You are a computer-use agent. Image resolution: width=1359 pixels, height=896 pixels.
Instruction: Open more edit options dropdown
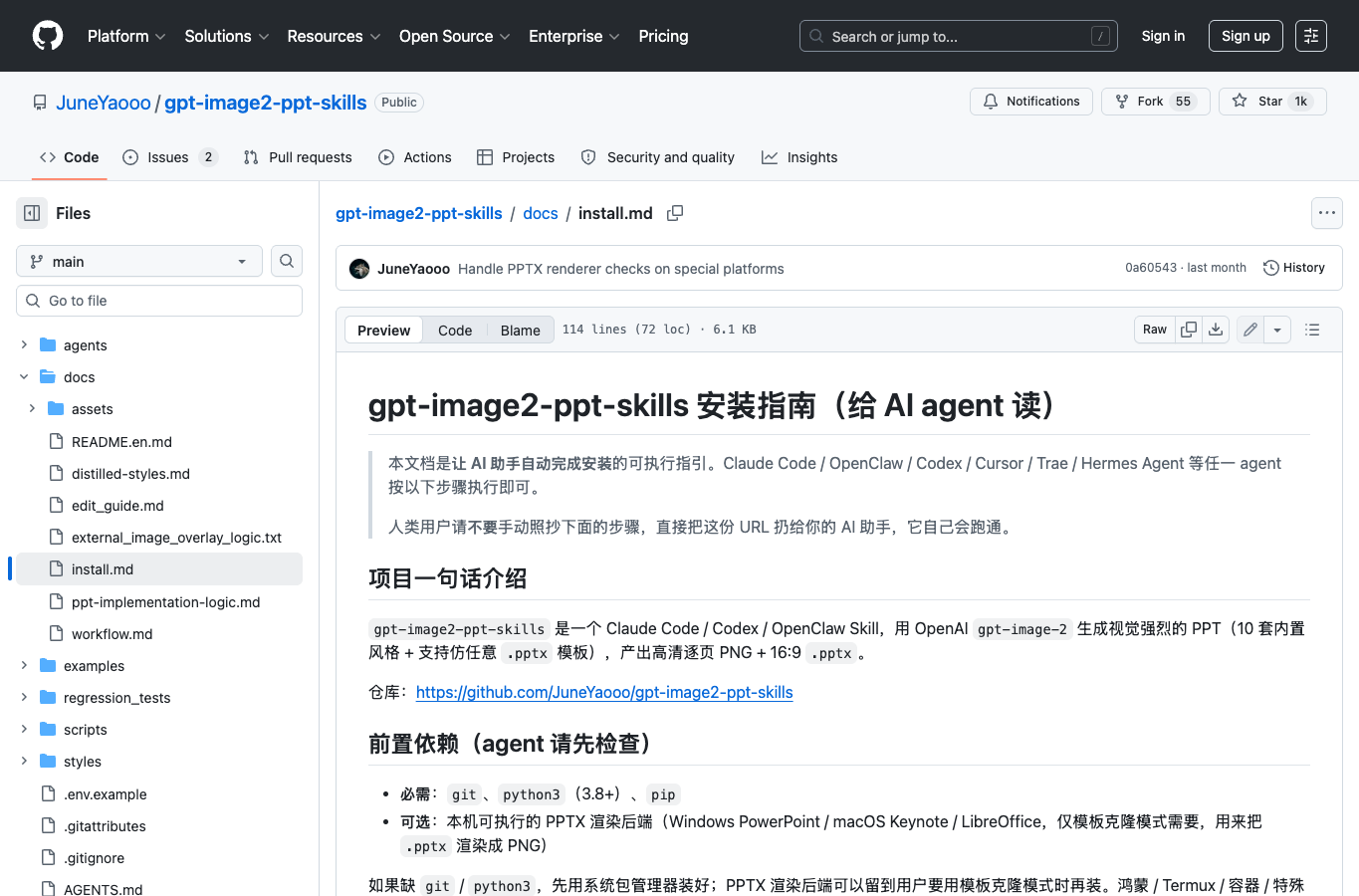pyautogui.click(x=1277, y=330)
